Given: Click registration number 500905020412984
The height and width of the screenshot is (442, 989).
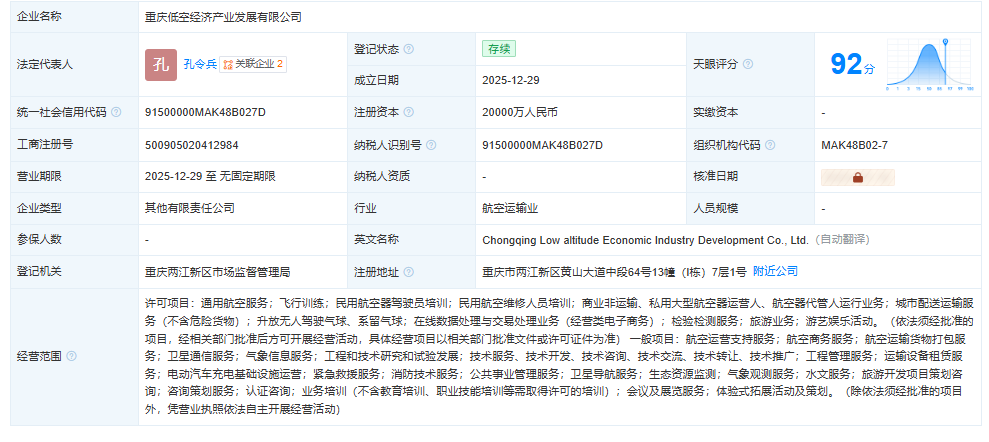Looking at the screenshot, I should click(192, 145).
